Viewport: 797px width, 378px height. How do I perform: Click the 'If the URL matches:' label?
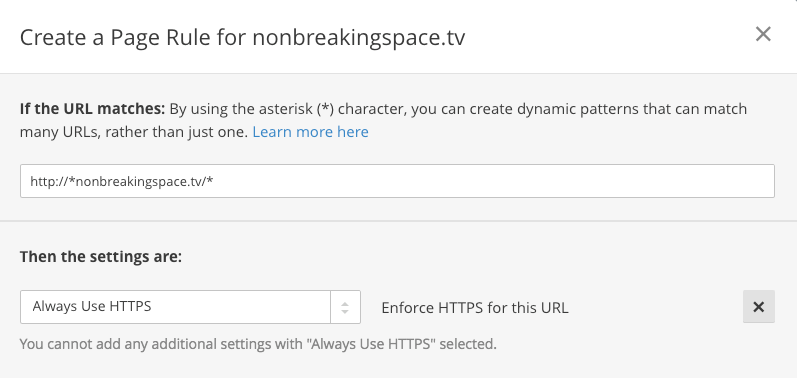point(93,109)
